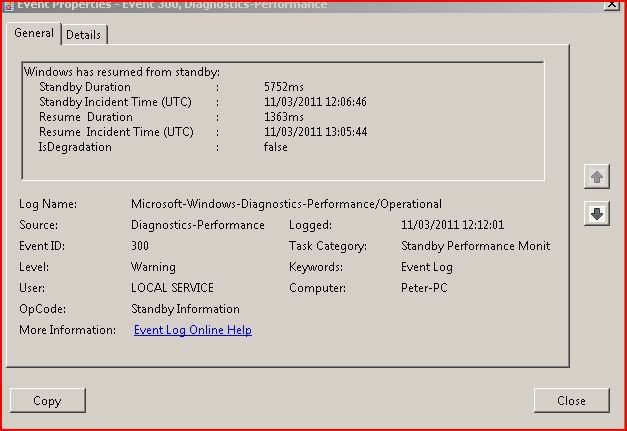Click the Standby Incident Time (UTC) label
627x431 pixels.
[x=115, y=102]
